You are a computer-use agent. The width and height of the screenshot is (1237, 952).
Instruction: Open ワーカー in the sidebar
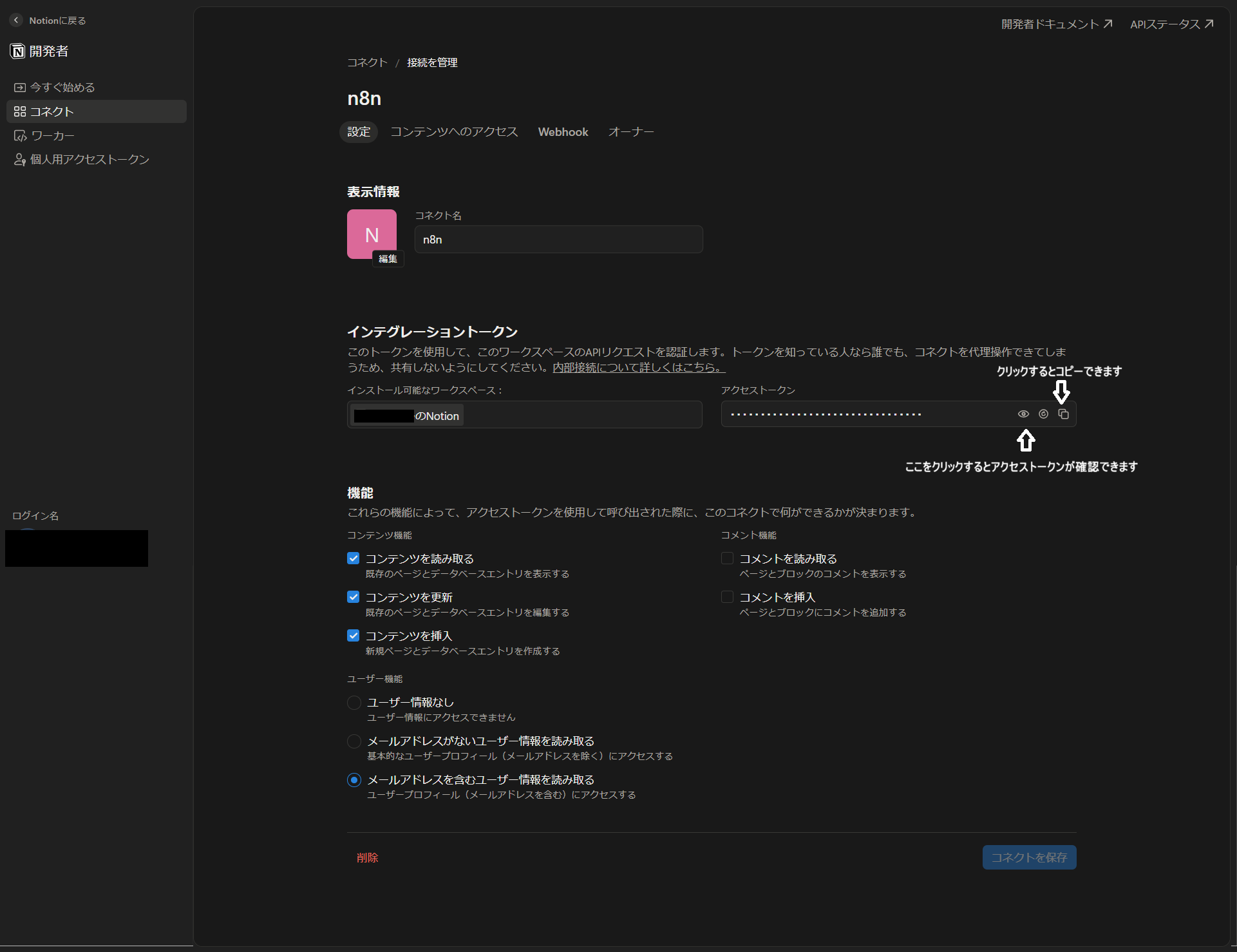click(97, 136)
